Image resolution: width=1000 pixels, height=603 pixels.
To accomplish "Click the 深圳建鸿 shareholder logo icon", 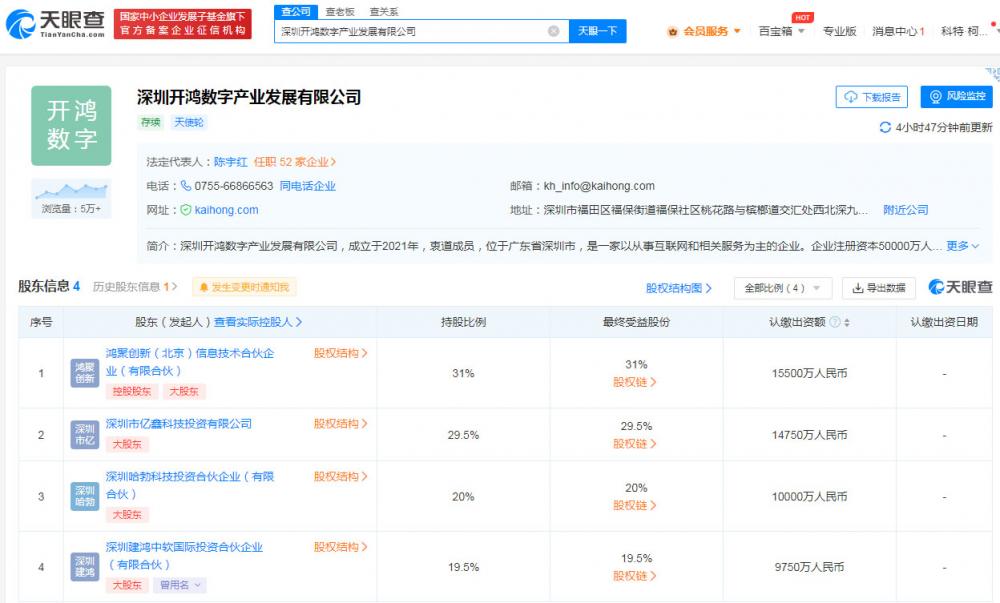I will pyautogui.click(x=84, y=567).
